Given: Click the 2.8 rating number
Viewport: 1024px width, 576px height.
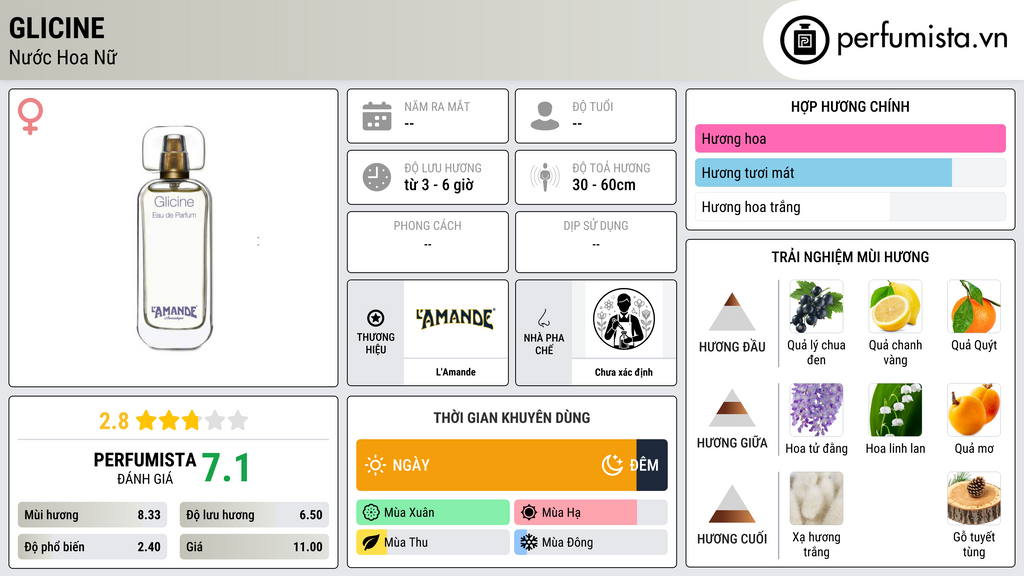Looking at the screenshot, I should pos(114,421).
